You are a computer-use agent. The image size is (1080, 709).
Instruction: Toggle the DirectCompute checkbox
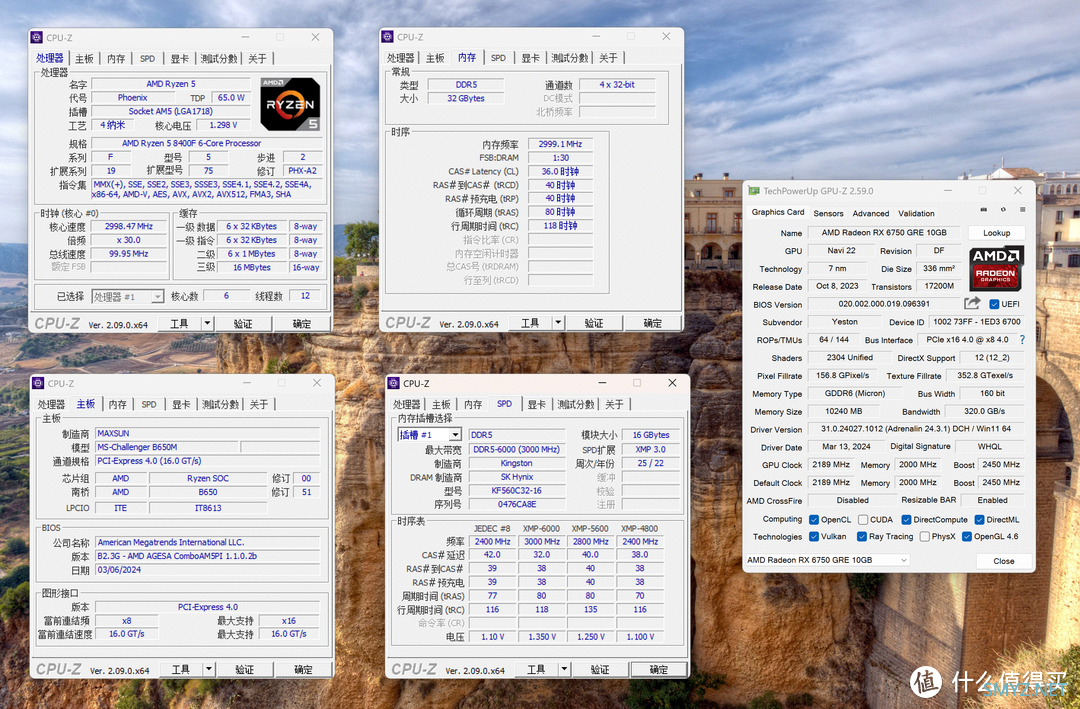point(906,520)
